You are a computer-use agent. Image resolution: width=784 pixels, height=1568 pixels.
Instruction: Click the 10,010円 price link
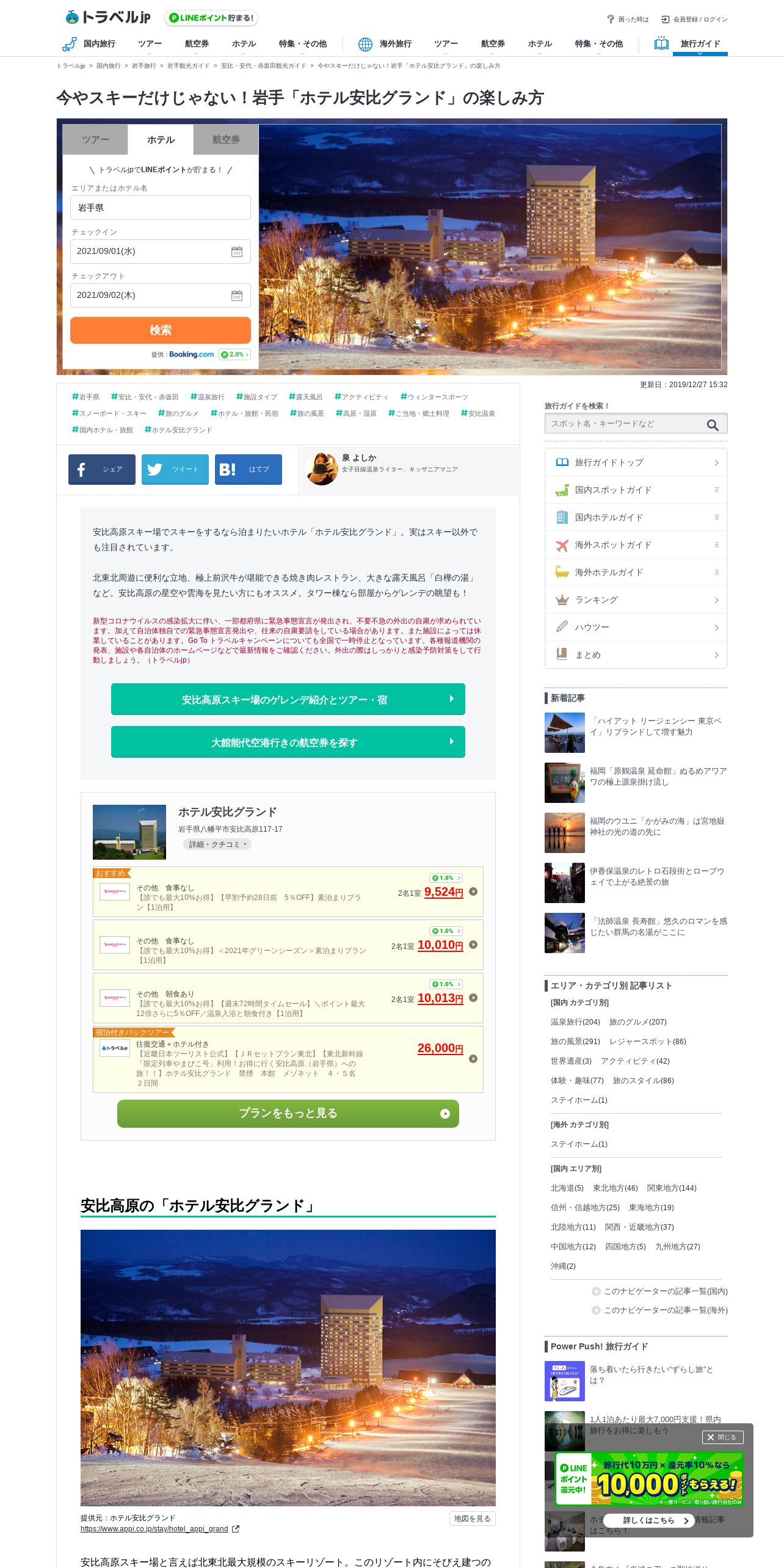pos(440,945)
